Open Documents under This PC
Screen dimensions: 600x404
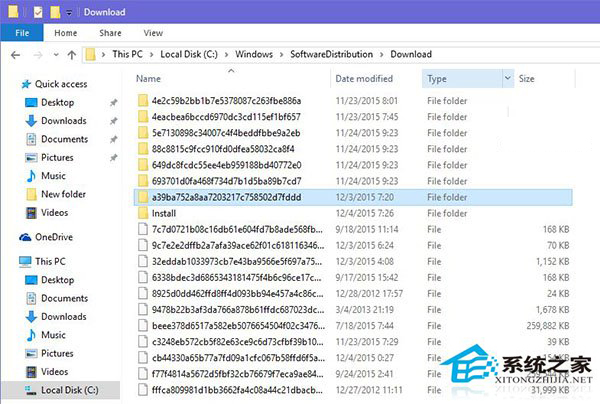pos(64,298)
